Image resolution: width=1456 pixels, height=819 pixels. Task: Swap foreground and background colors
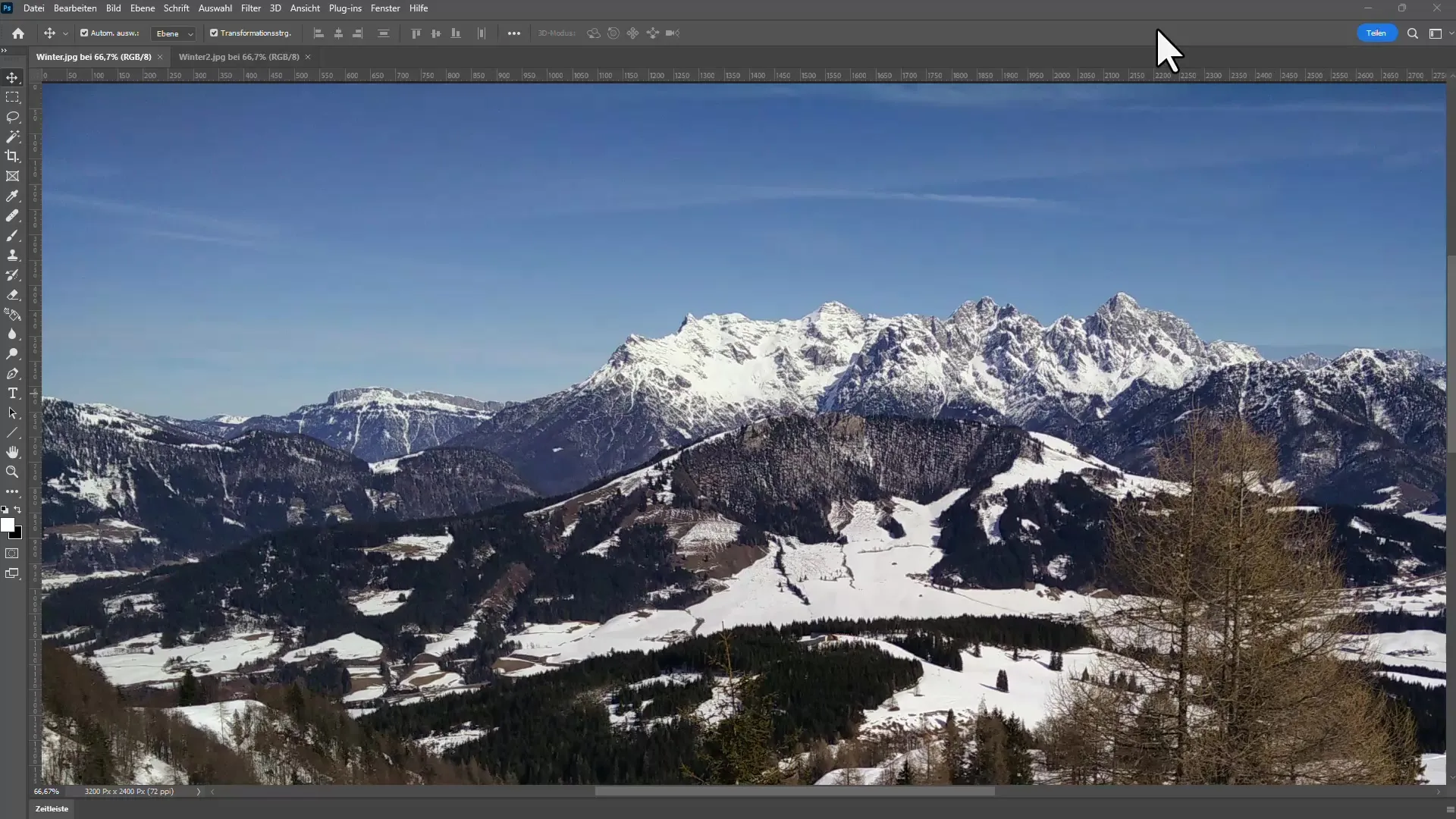click(18, 510)
